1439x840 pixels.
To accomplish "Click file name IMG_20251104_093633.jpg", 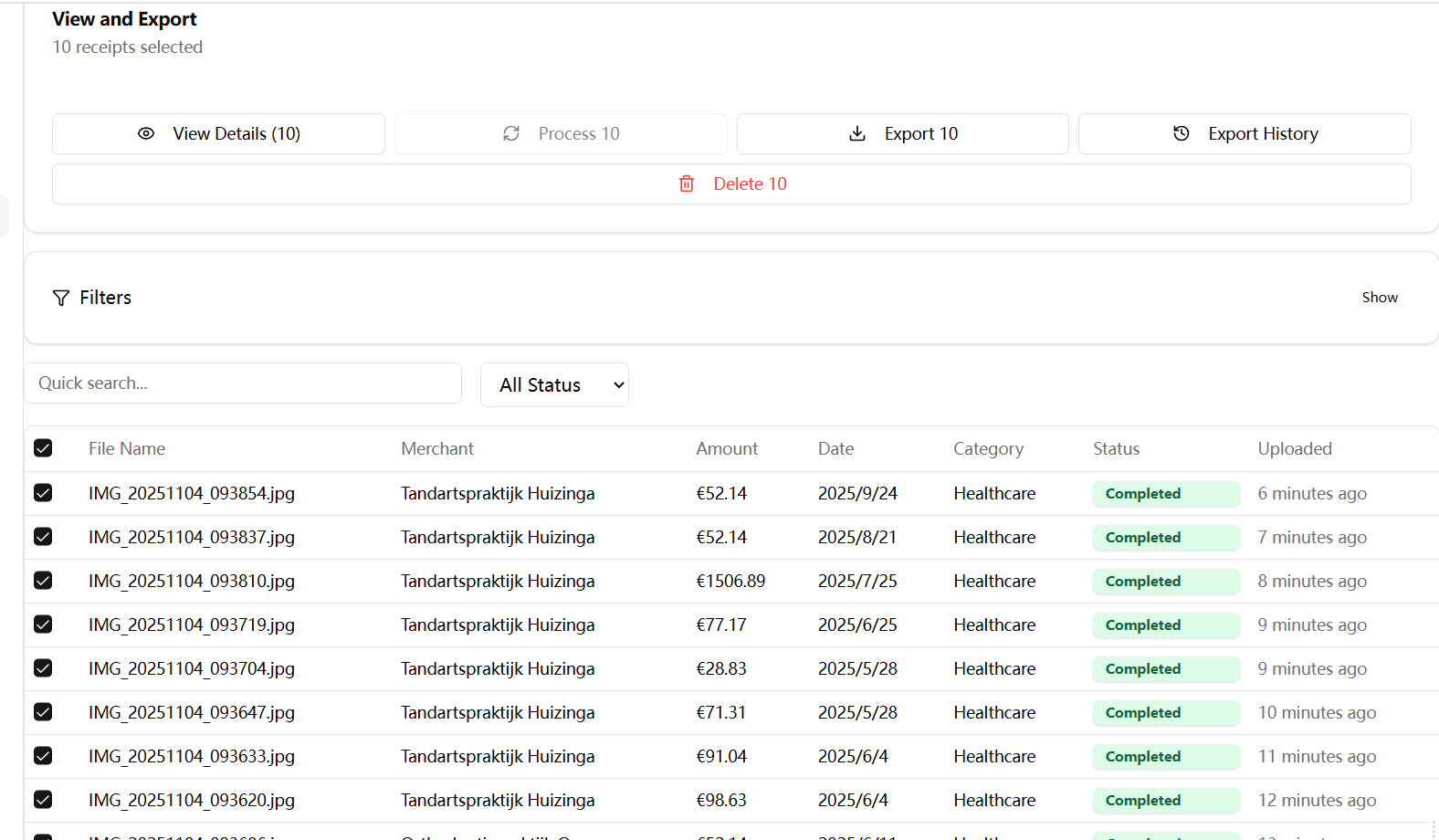I will tap(192, 756).
